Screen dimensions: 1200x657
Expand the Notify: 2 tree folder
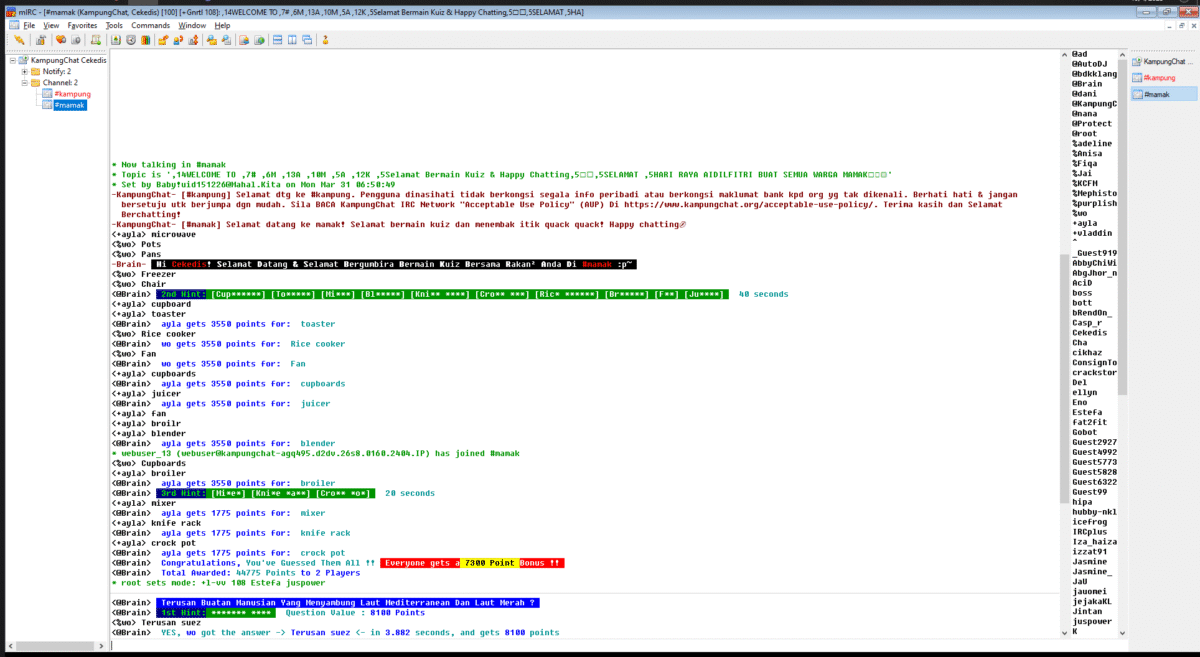pos(24,72)
